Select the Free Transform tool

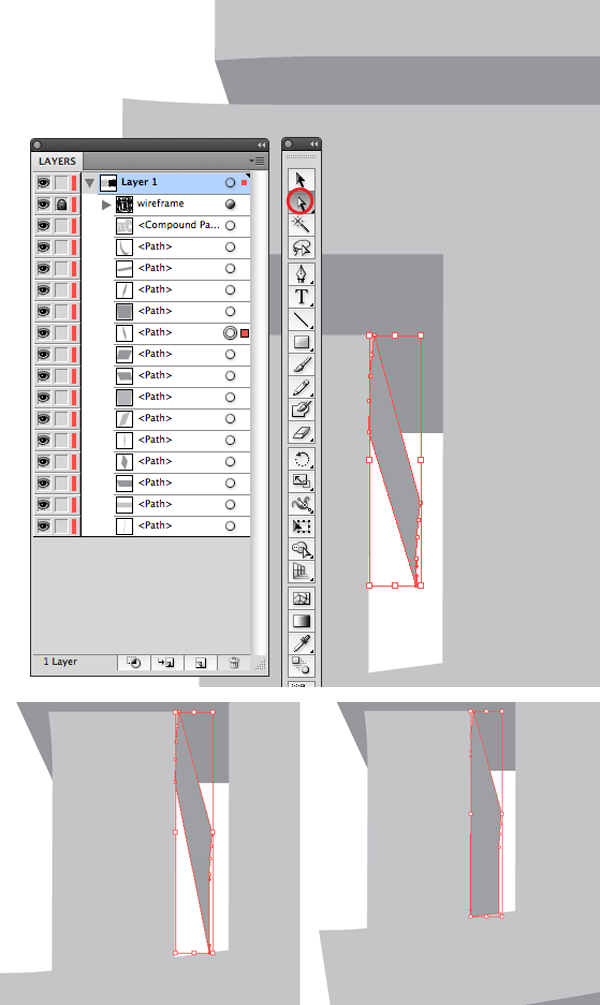pos(301,526)
